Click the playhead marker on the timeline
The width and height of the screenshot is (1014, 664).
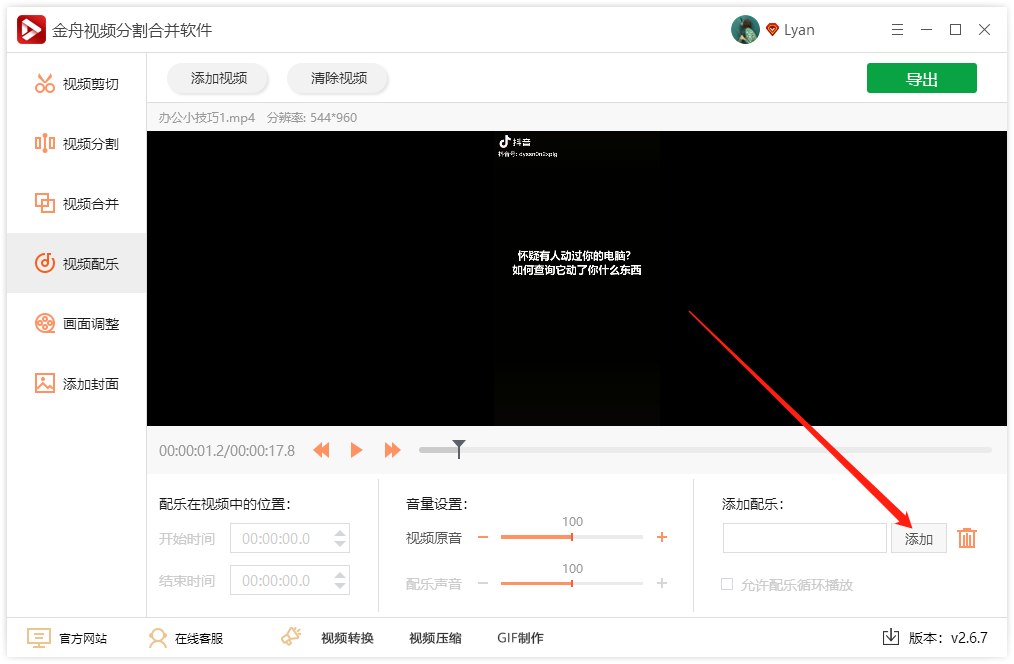[458, 448]
